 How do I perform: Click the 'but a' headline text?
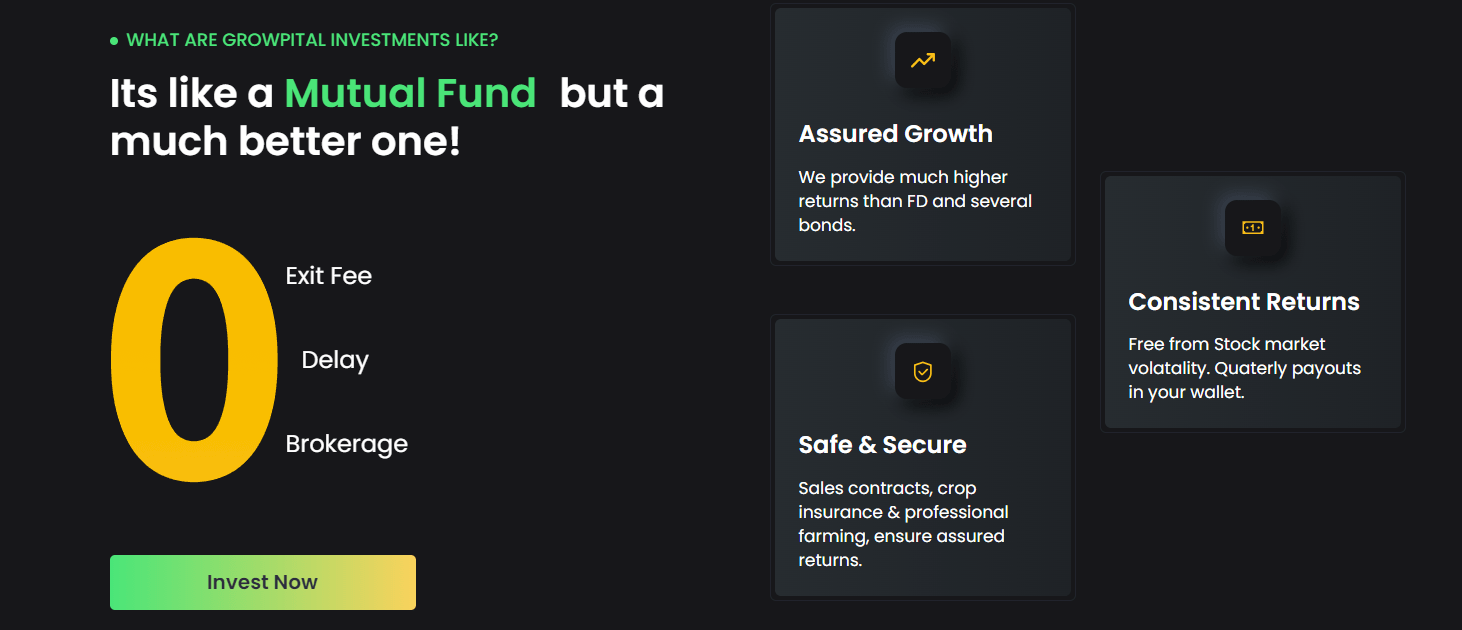tap(611, 94)
